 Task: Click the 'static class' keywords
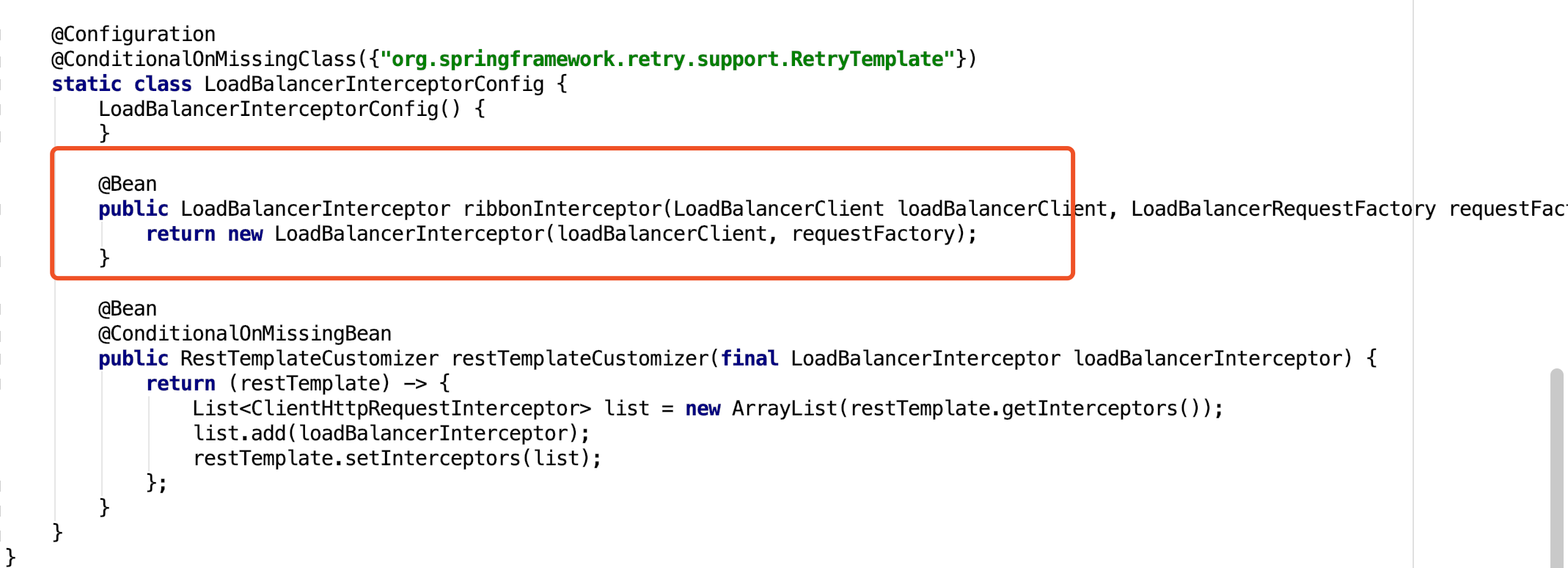(121, 84)
